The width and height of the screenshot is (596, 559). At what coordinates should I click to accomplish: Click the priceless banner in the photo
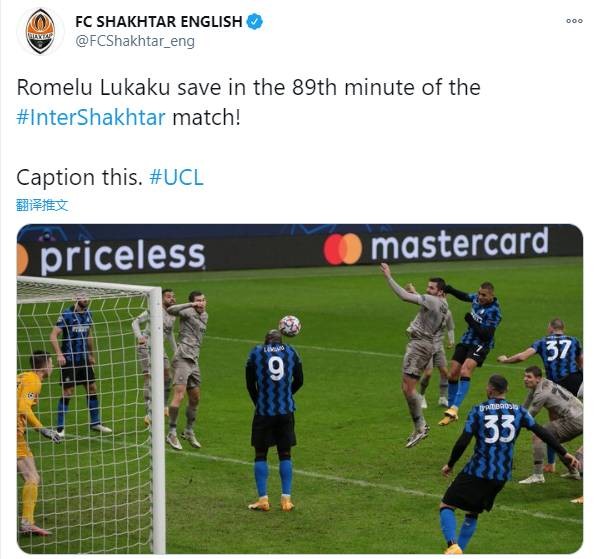pos(122,256)
